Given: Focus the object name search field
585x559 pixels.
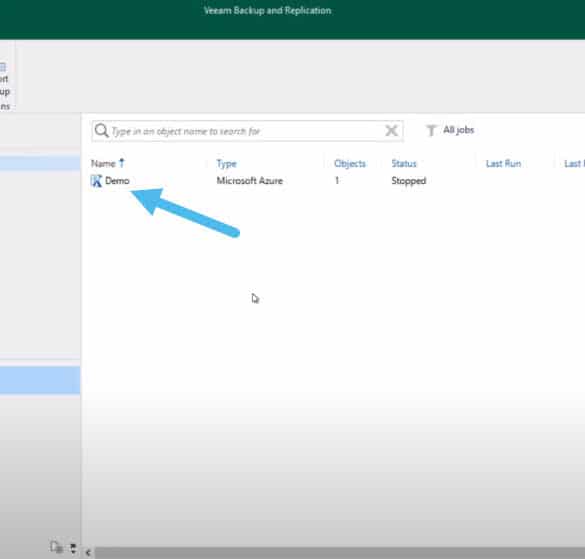Looking at the screenshot, I should [247, 131].
